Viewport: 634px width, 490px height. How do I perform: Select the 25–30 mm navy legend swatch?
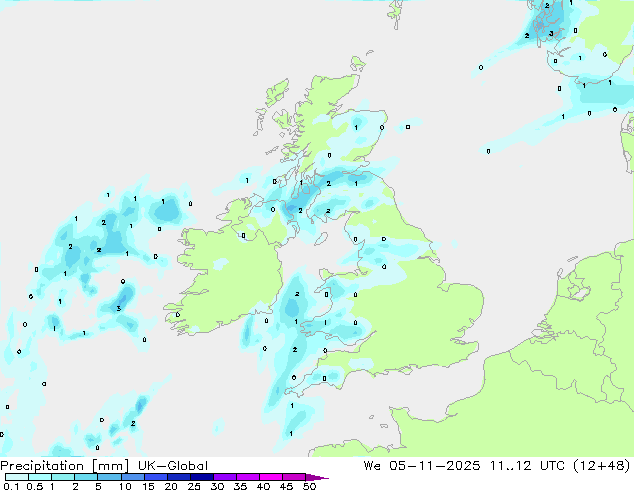[201, 477]
